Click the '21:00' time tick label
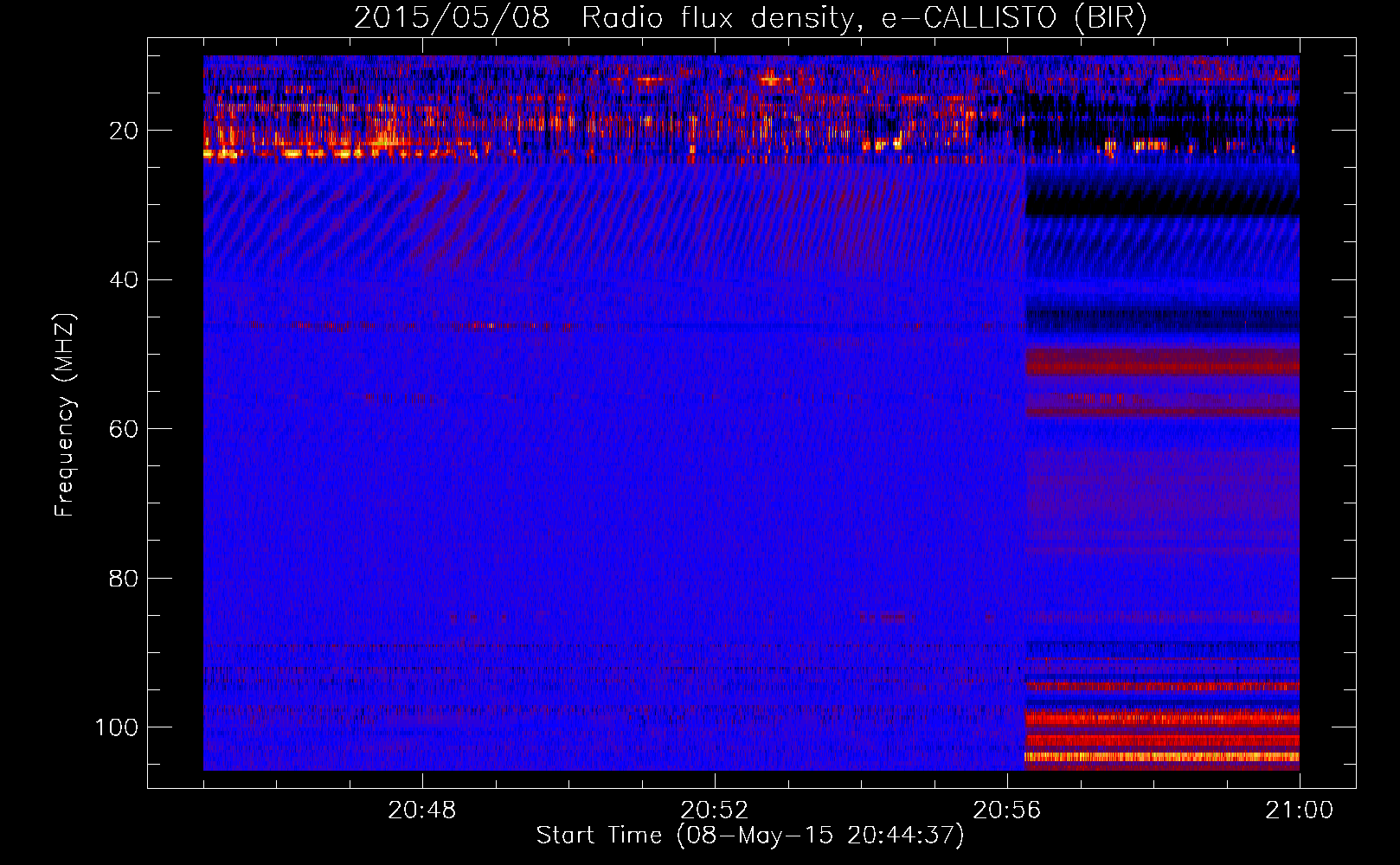The image size is (1400, 865). (x=1300, y=811)
